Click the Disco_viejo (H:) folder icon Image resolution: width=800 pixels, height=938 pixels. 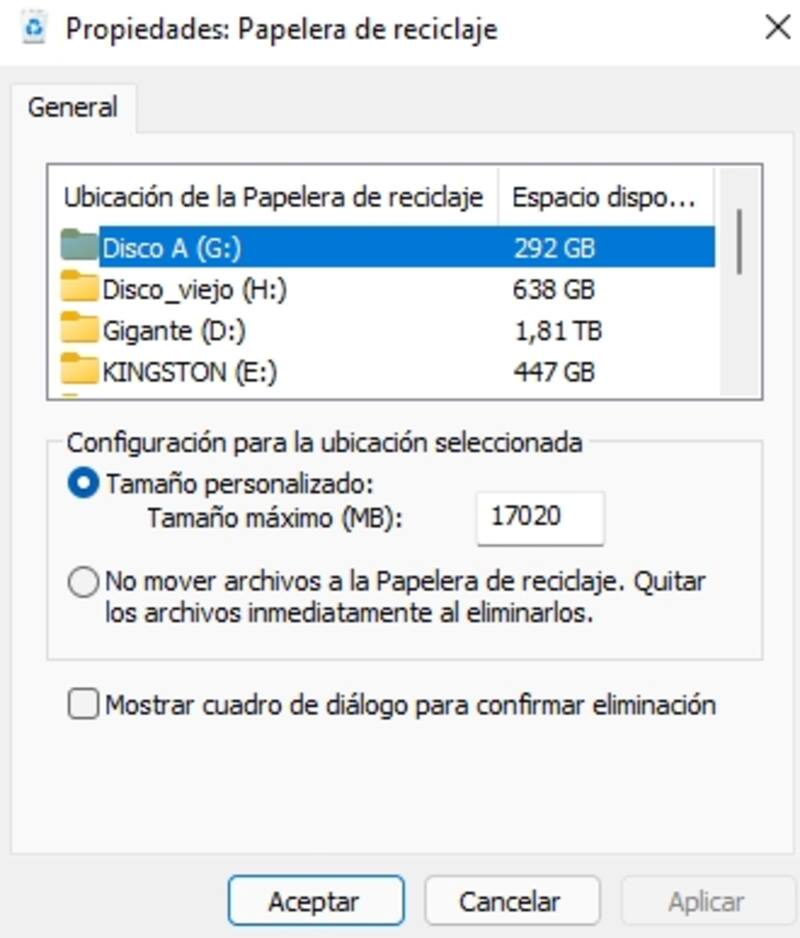[x=79, y=289]
